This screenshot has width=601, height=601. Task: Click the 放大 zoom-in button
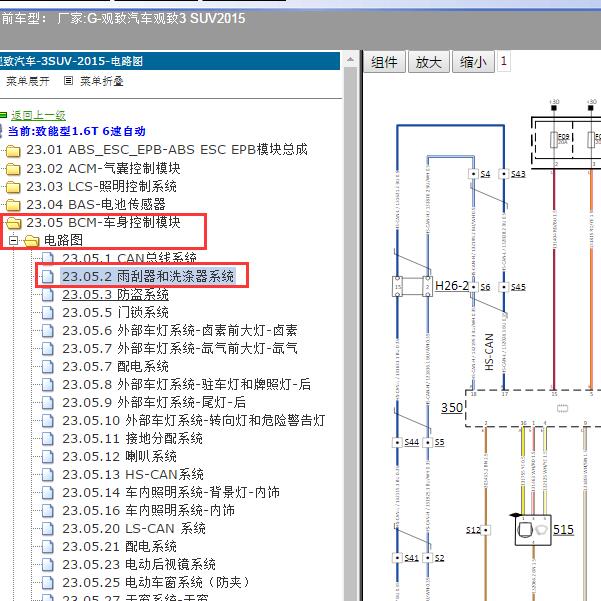tap(429, 62)
